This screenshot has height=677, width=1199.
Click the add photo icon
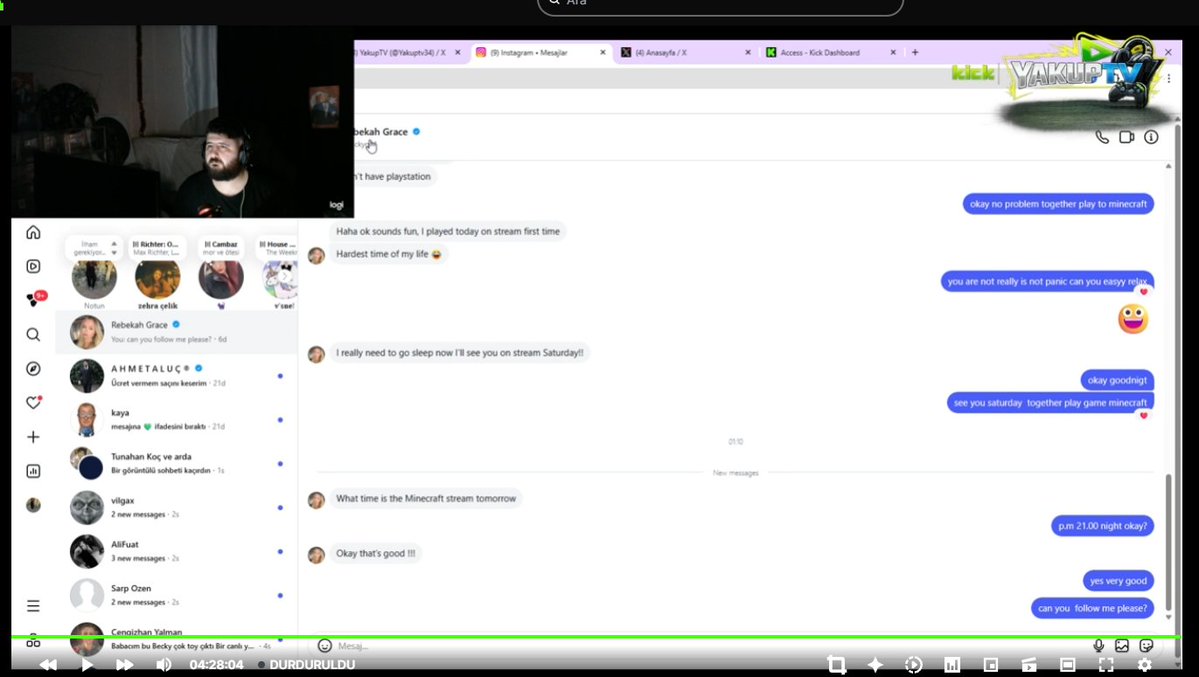[1122, 646]
